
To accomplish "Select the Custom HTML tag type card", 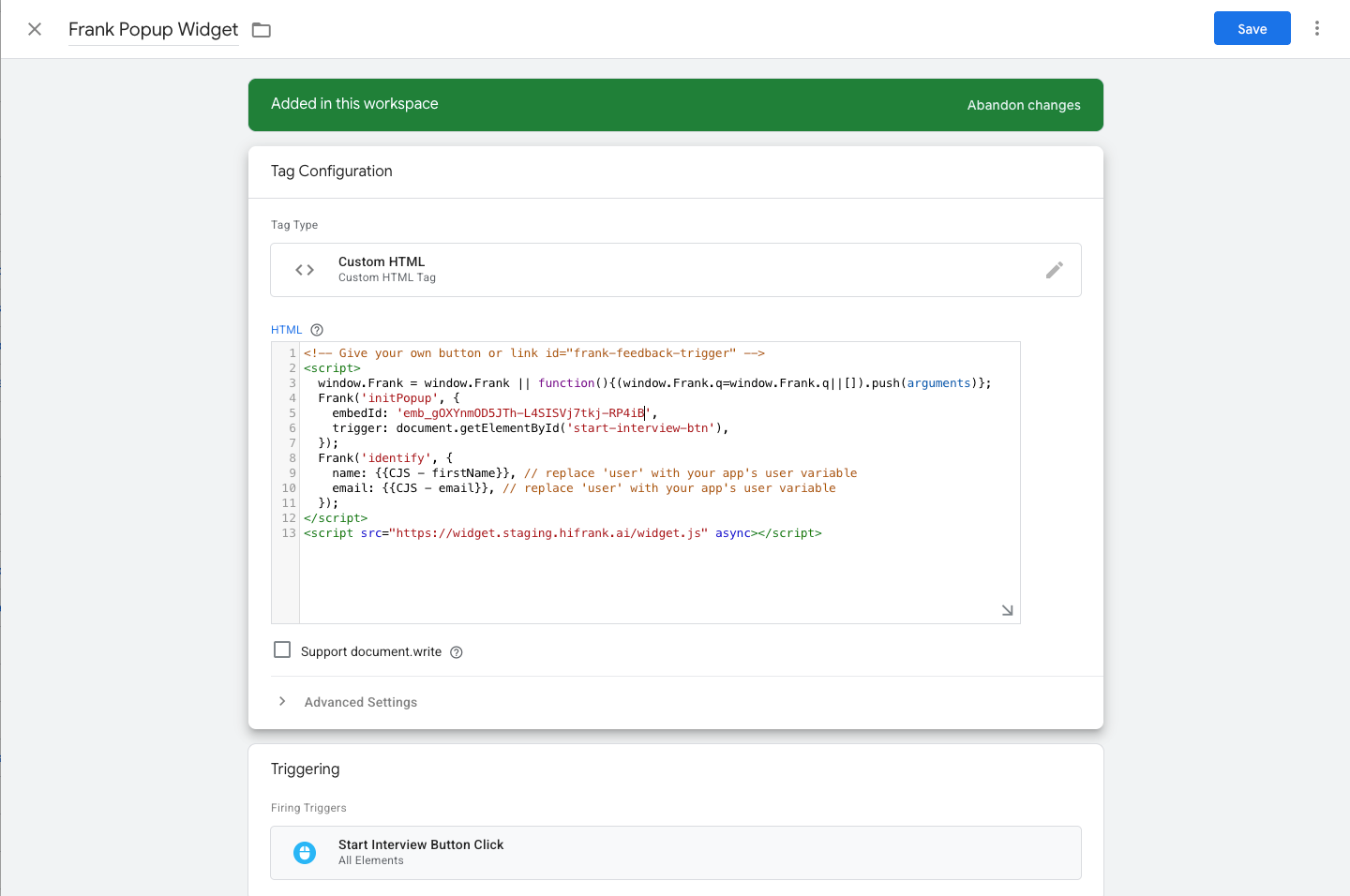I will tap(675, 270).
